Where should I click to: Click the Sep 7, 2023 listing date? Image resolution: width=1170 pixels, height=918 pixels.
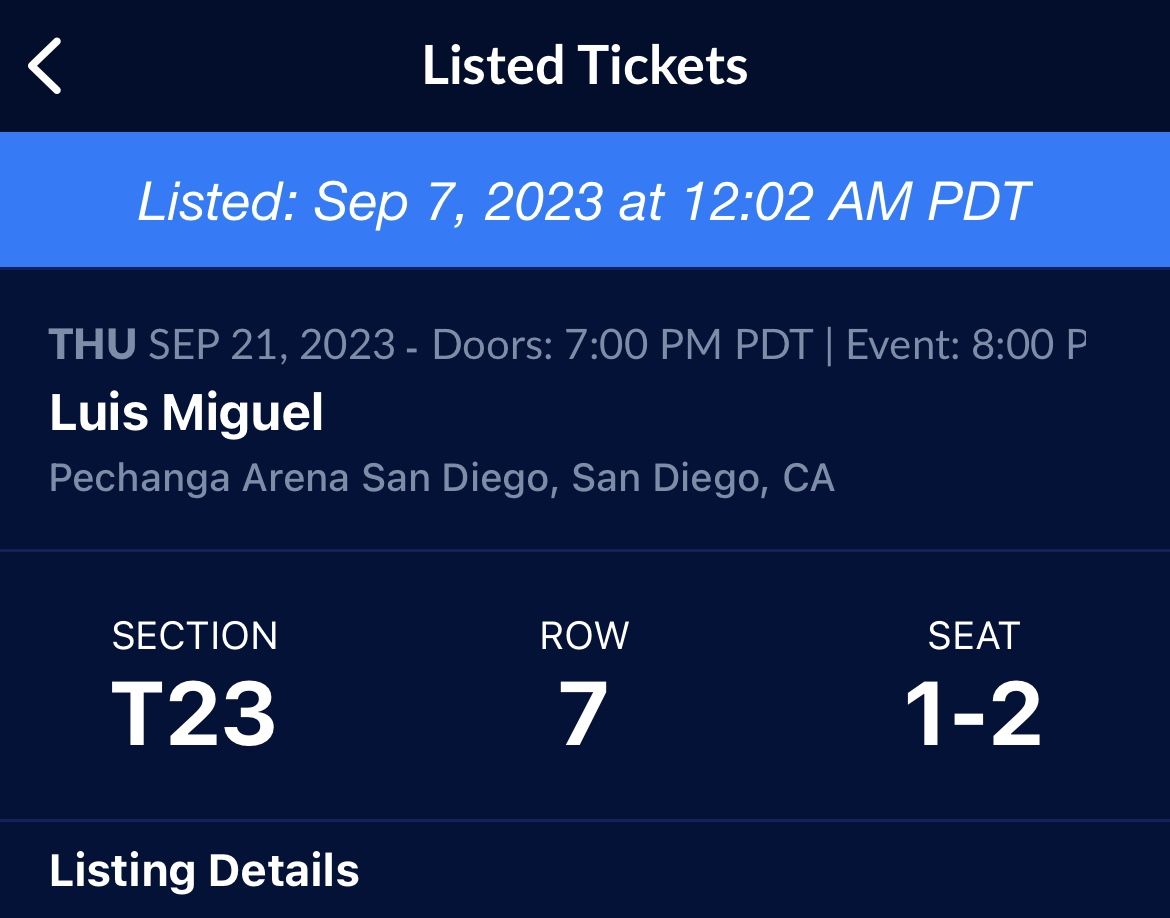458,201
